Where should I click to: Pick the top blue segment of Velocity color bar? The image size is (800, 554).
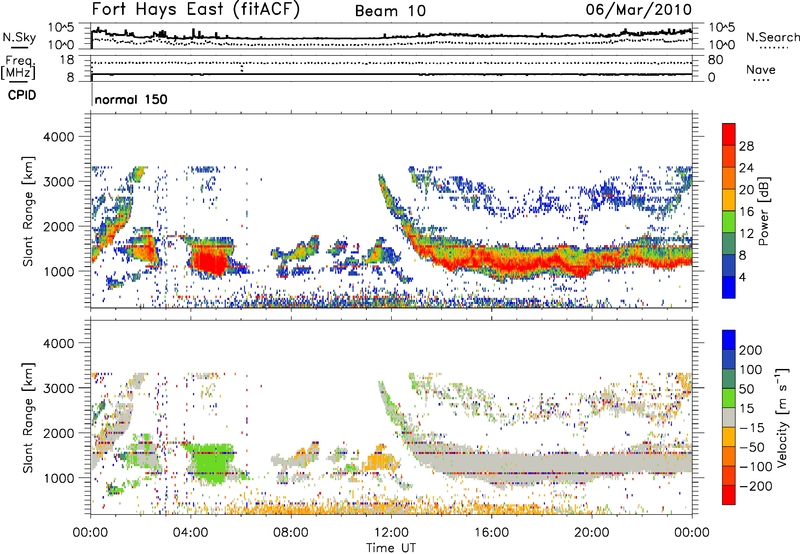pos(729,340)
